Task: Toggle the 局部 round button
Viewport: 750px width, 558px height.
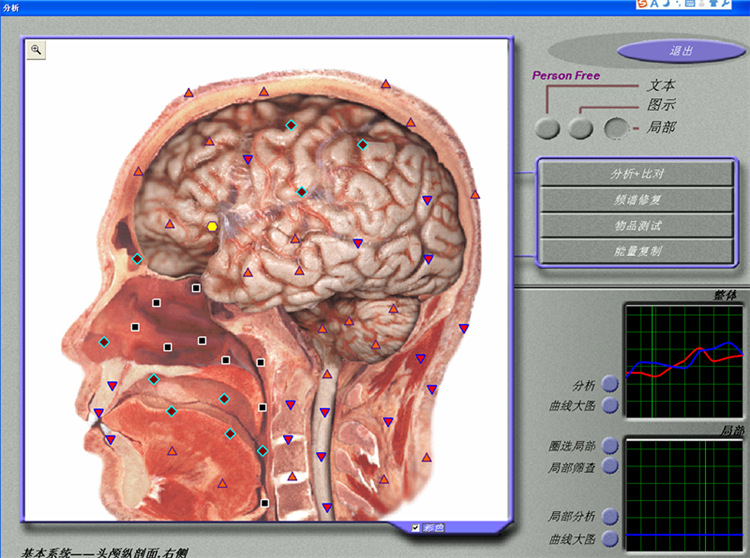Action: 617,128
